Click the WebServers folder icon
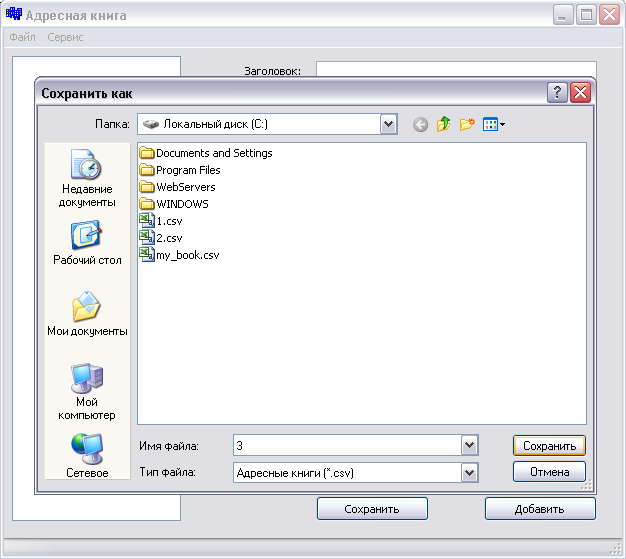This screenshot has height=559, width=626. pyautogui.click(x=147, y=186)
